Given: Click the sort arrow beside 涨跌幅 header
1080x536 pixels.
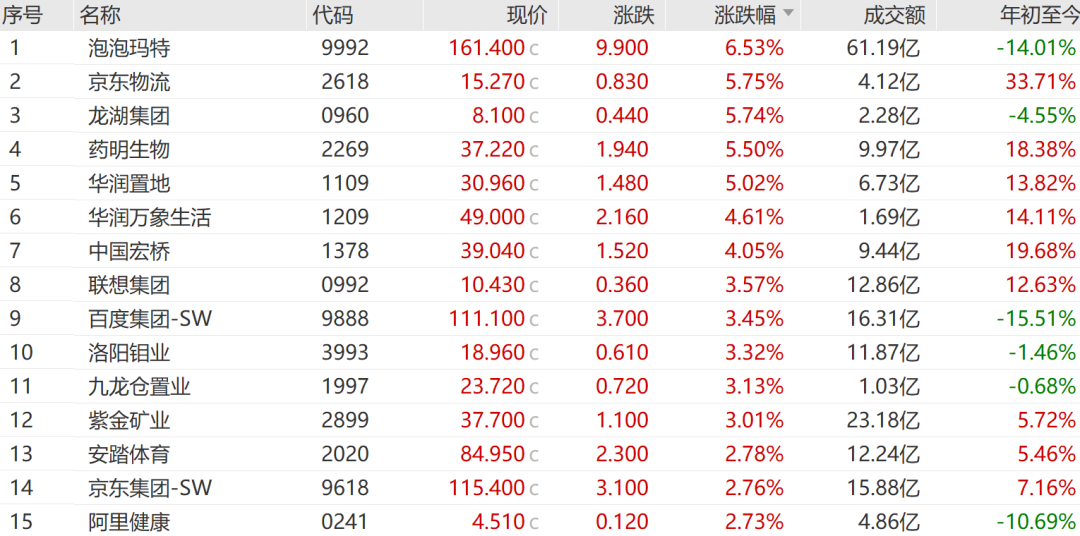Looking at the screenshot, I should click(788, 14).
